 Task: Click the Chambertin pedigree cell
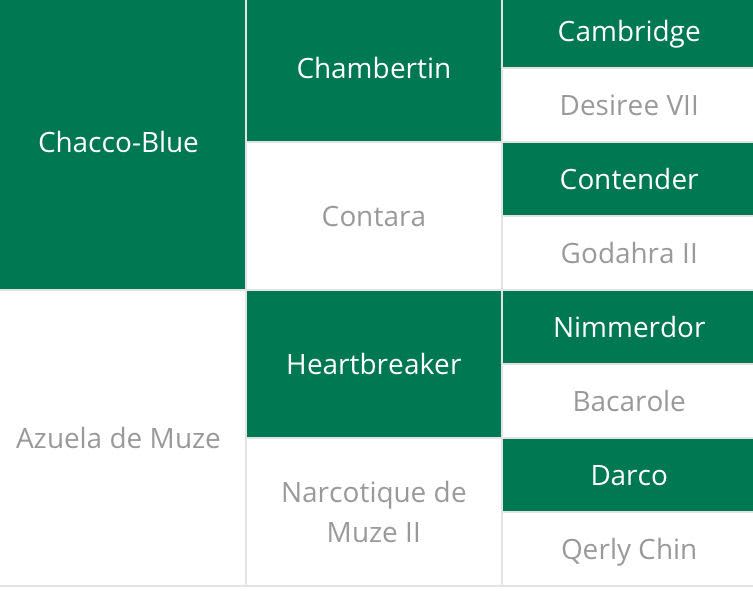click(373, 68)
